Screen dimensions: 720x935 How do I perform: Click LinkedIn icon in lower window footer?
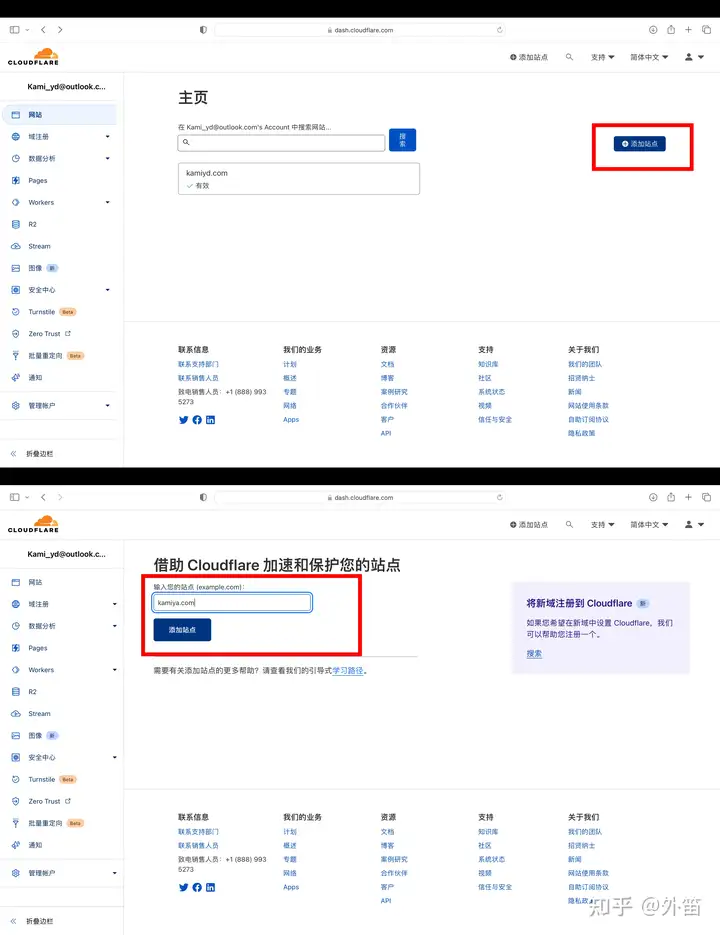point(211,887)
